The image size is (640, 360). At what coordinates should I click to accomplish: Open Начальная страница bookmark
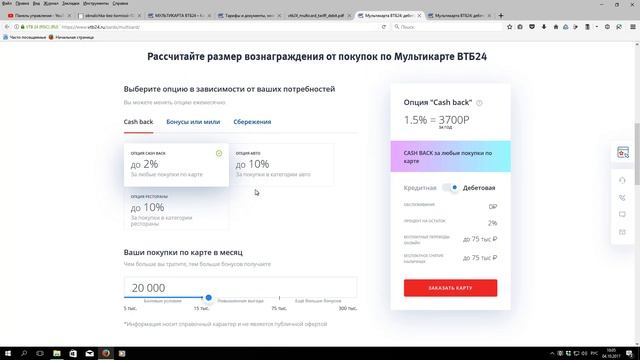pos(71,37)
